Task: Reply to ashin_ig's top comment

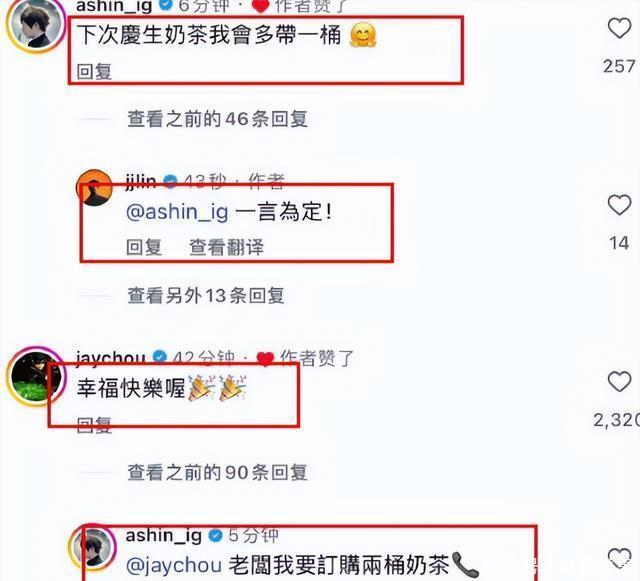Action: pos(94,71)
